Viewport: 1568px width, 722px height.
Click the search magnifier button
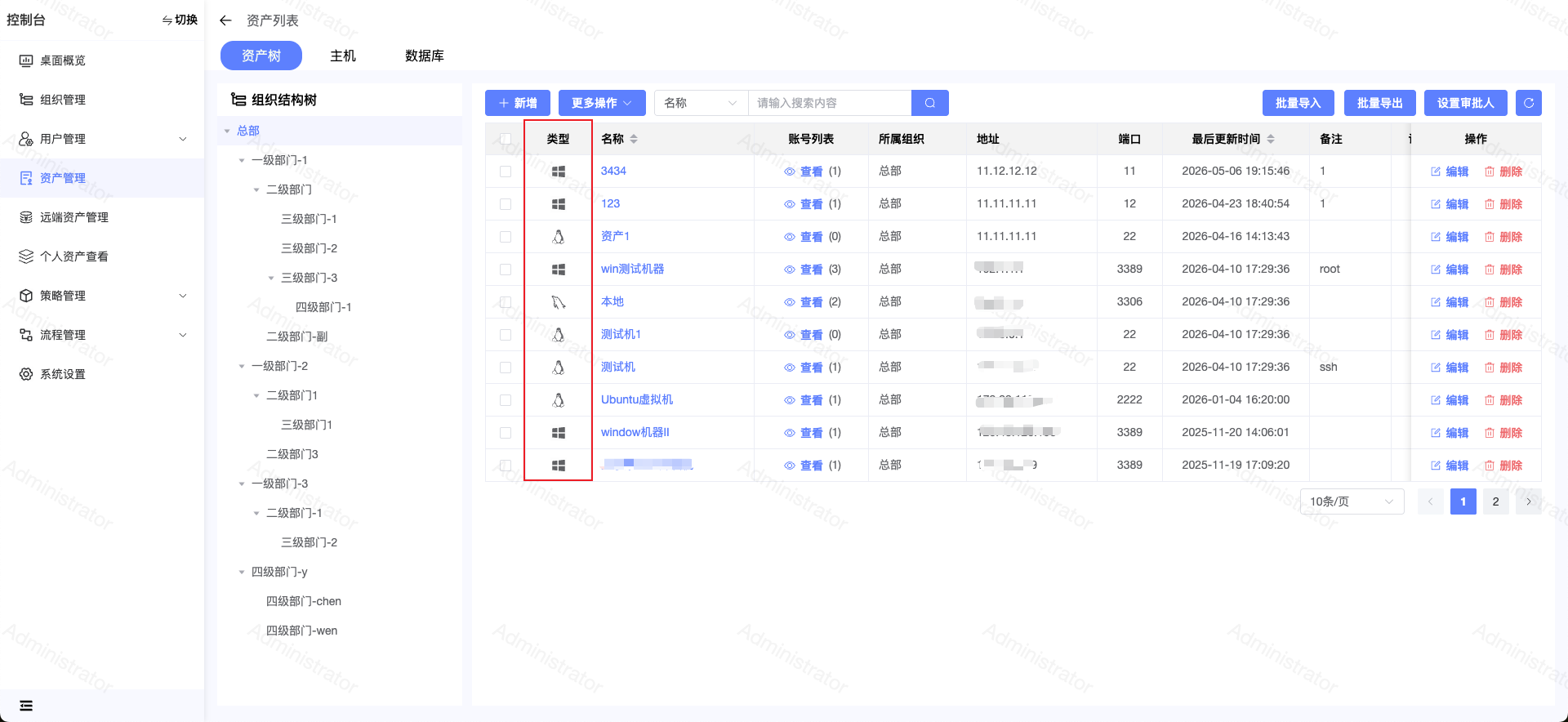click(930, 103)
